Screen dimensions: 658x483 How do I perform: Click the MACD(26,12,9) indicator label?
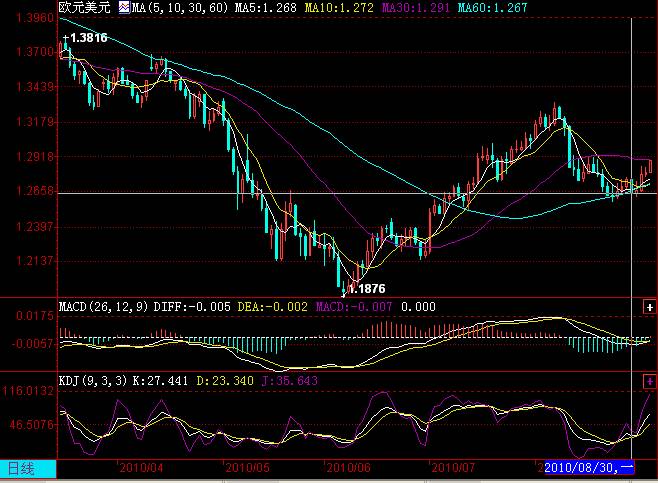pyautogui.click(x=103, y=307)
